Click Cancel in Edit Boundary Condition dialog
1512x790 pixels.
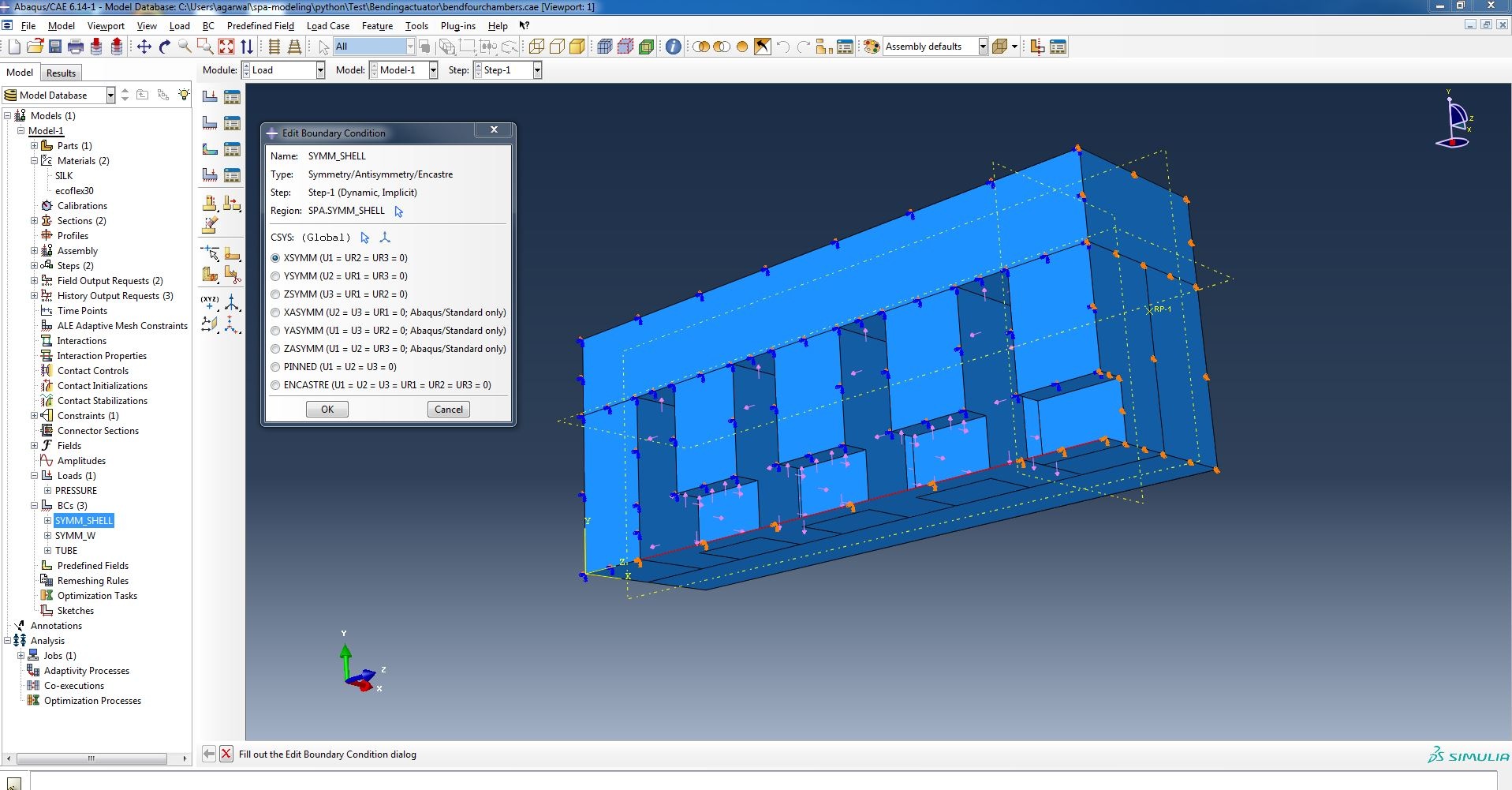click(449, 410)
